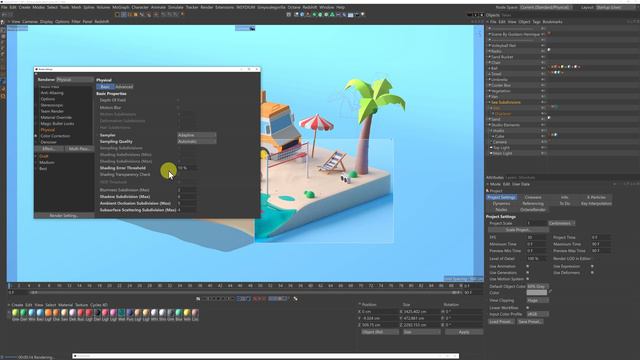640x360 pixels.
Task: Toggle Linear Workflow checkbox
Action: pyautogui.click(x=528, y=308)
